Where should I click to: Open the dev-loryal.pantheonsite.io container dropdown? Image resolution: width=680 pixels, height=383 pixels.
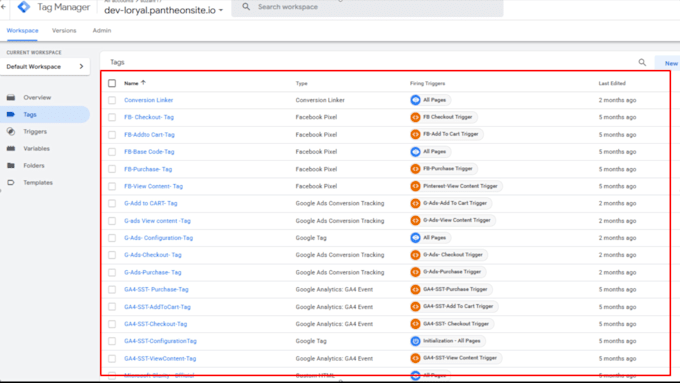(163, 10)
